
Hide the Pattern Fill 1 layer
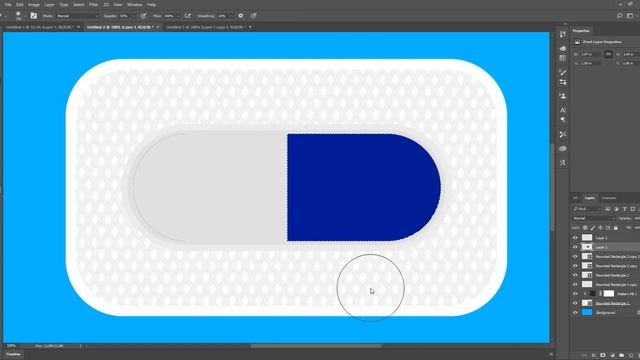[575, 293]
